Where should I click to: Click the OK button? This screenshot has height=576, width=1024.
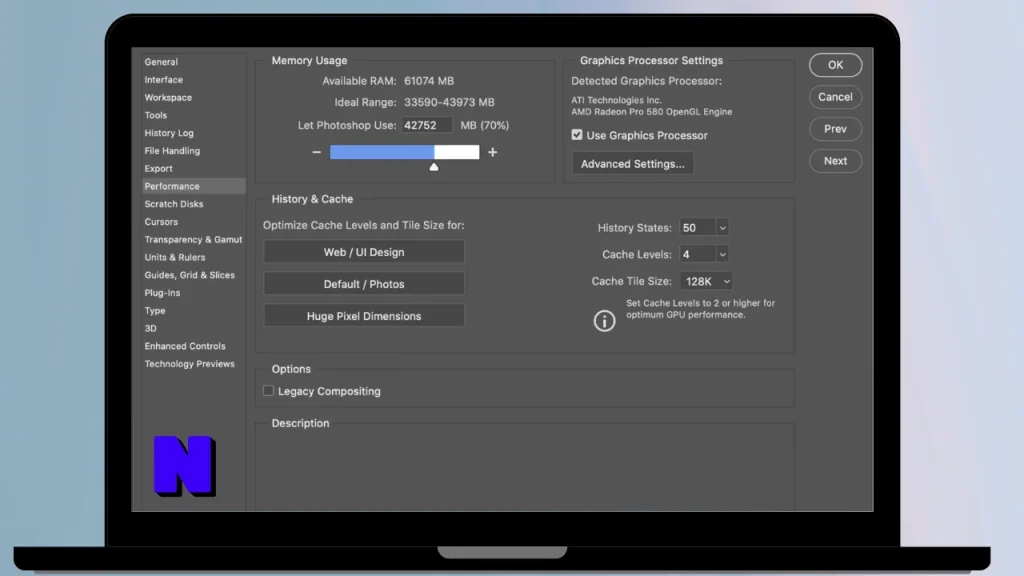click(x=835, y=65)
